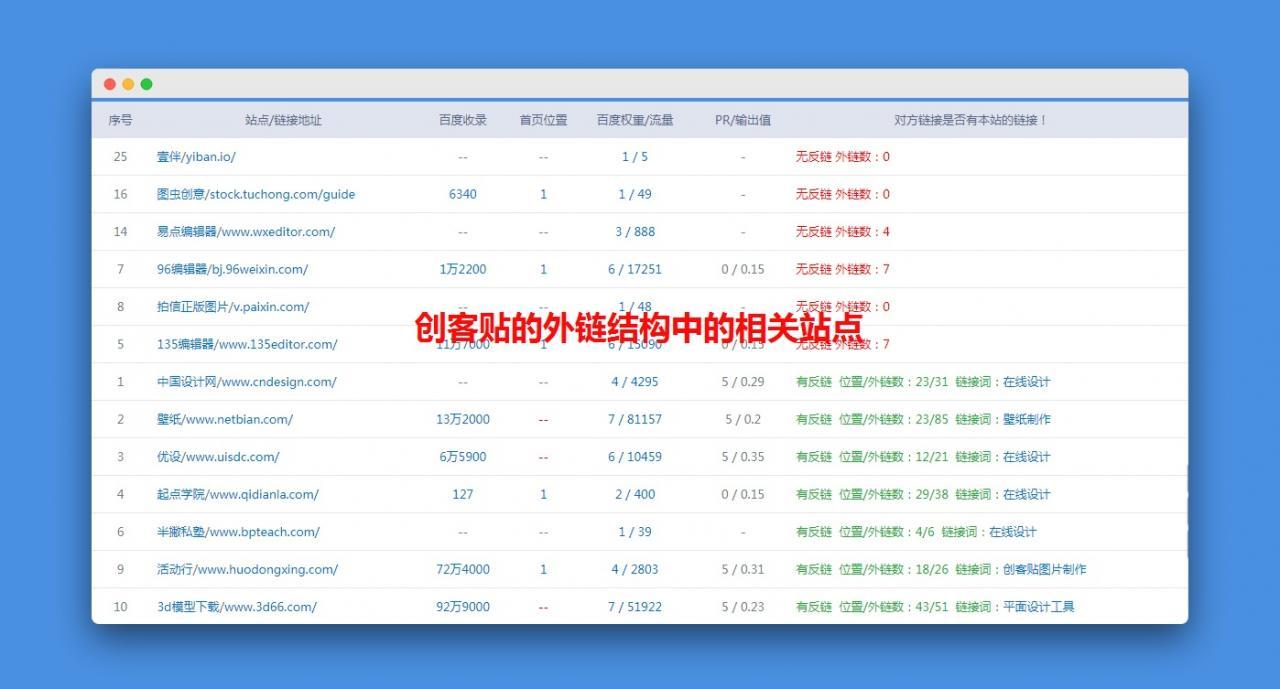Open the 起点学院 qidianla.com link

click(238, 494)
